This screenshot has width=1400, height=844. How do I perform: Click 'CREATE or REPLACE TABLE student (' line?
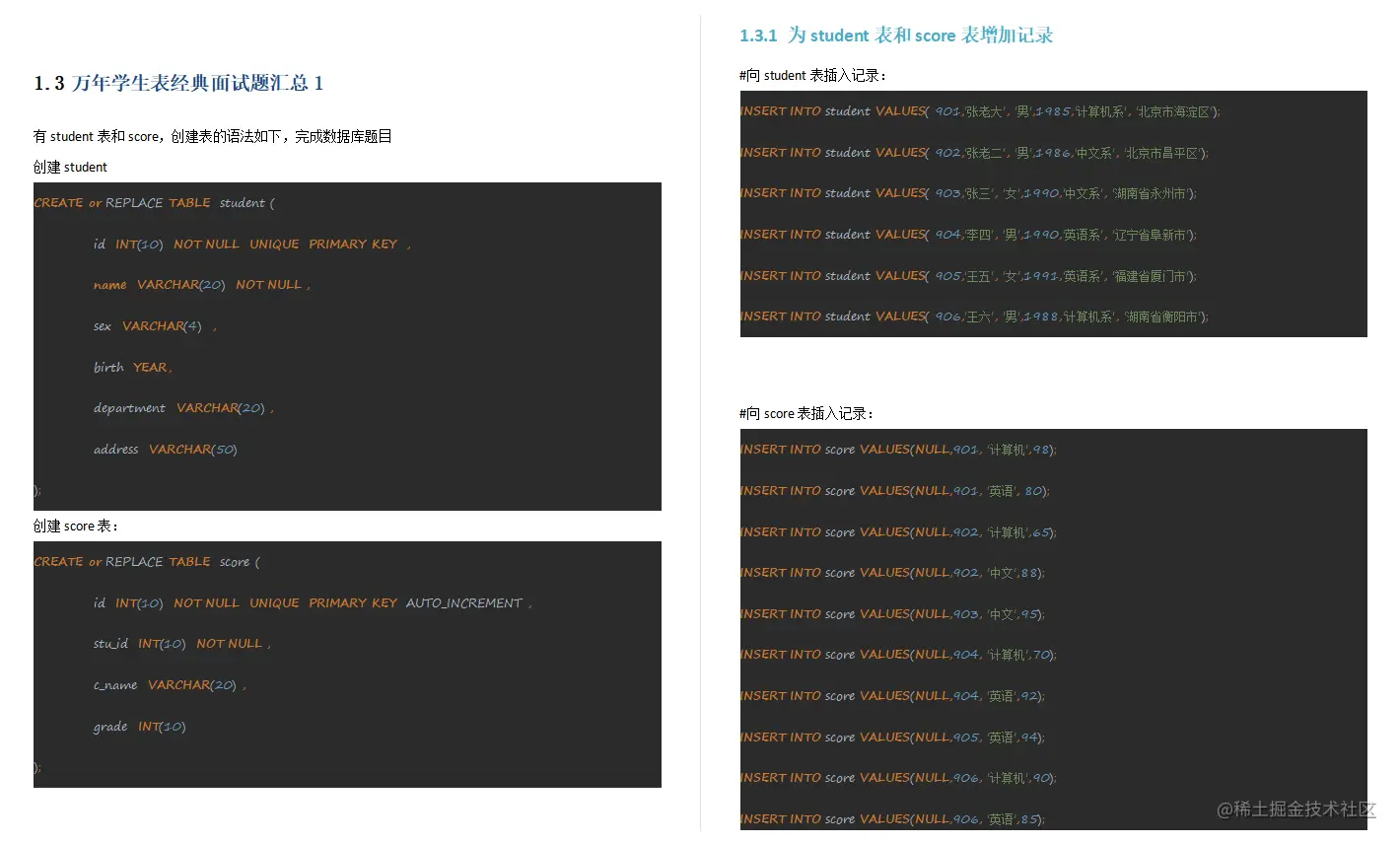pyautogui.click(x=155, y=203)
